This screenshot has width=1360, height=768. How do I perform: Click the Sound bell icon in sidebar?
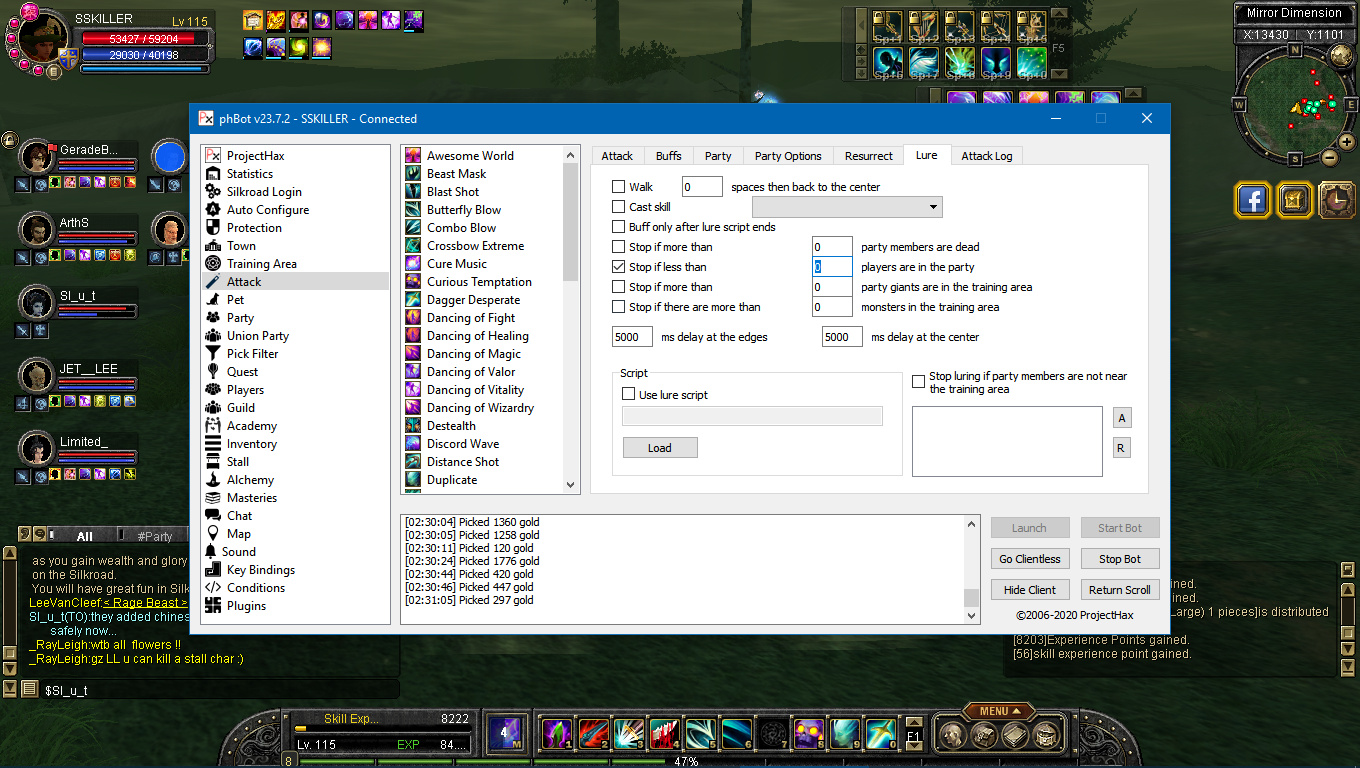coord(212,552)
